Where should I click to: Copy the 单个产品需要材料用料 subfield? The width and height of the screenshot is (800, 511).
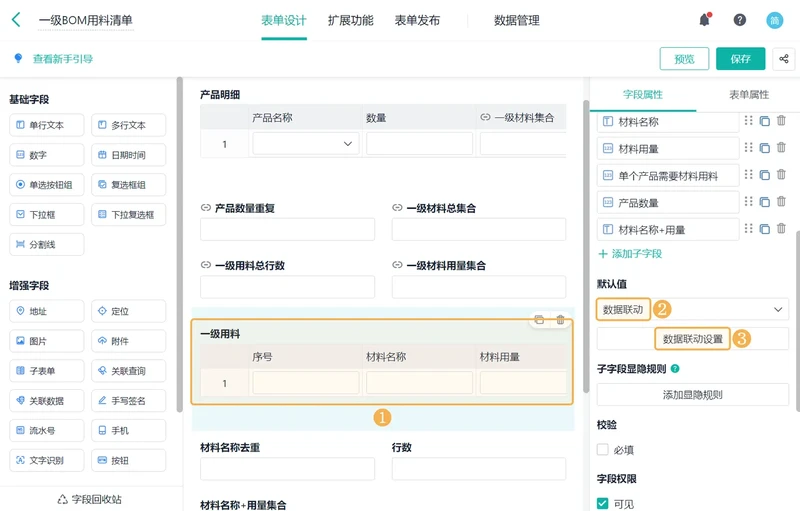764,175
